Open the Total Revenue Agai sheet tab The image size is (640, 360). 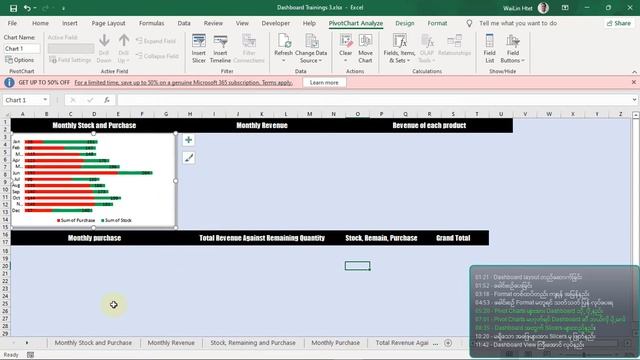click(x=402, y=343)
